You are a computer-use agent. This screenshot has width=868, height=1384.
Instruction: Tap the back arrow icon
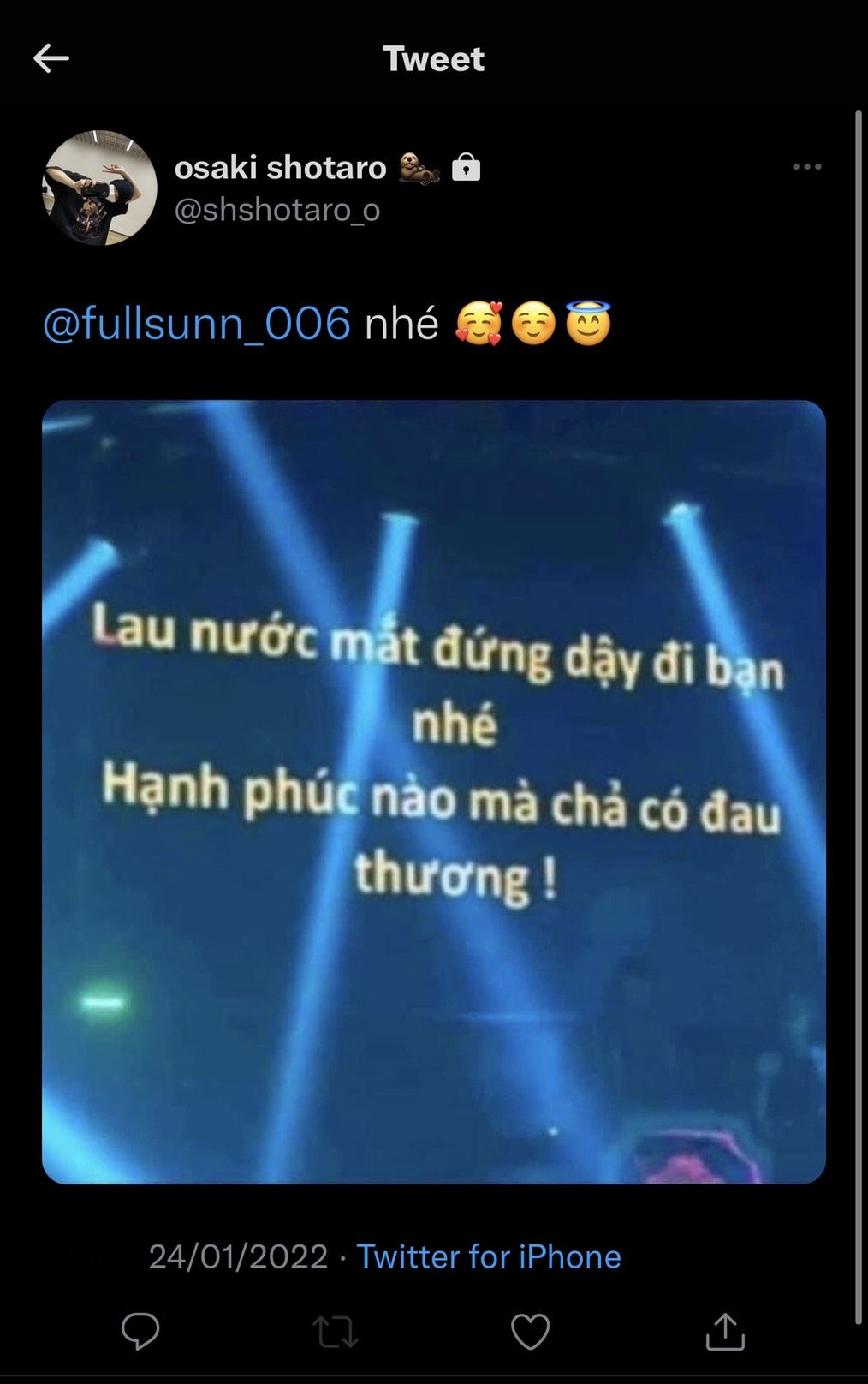pyautogui.click(x=51, y=58)
